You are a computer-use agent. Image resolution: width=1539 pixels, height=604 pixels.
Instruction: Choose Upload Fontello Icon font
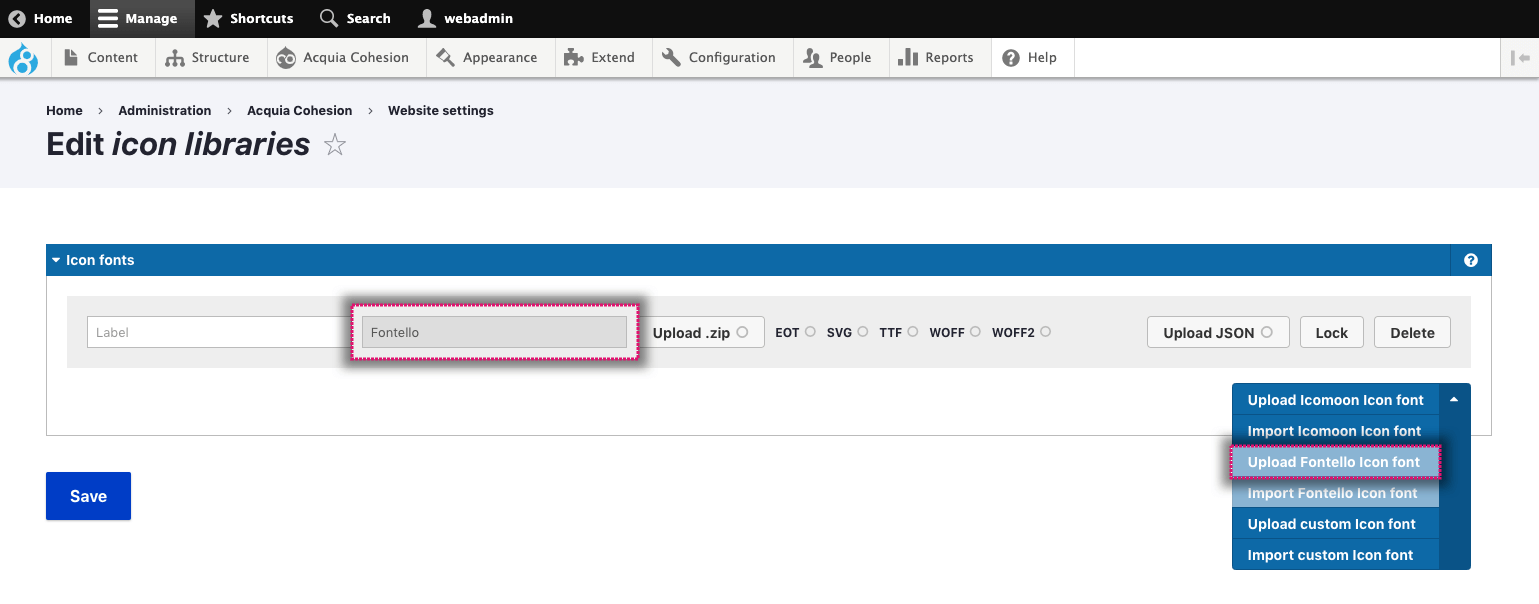pyautogui.click(x=1335, y=462)
